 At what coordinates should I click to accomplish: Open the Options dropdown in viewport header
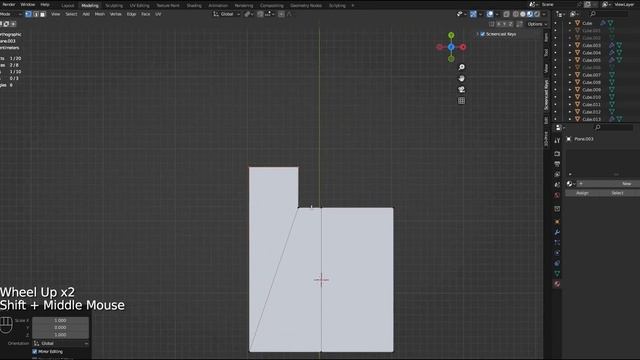tap(537, 24)
